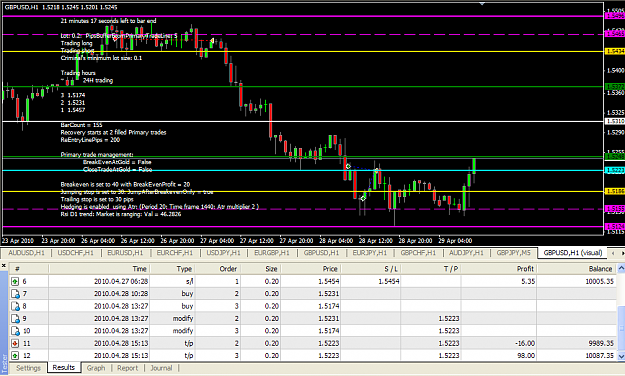Click the balance value 10087.35
This screenshot has height=376, width=625.
[599, 356]
